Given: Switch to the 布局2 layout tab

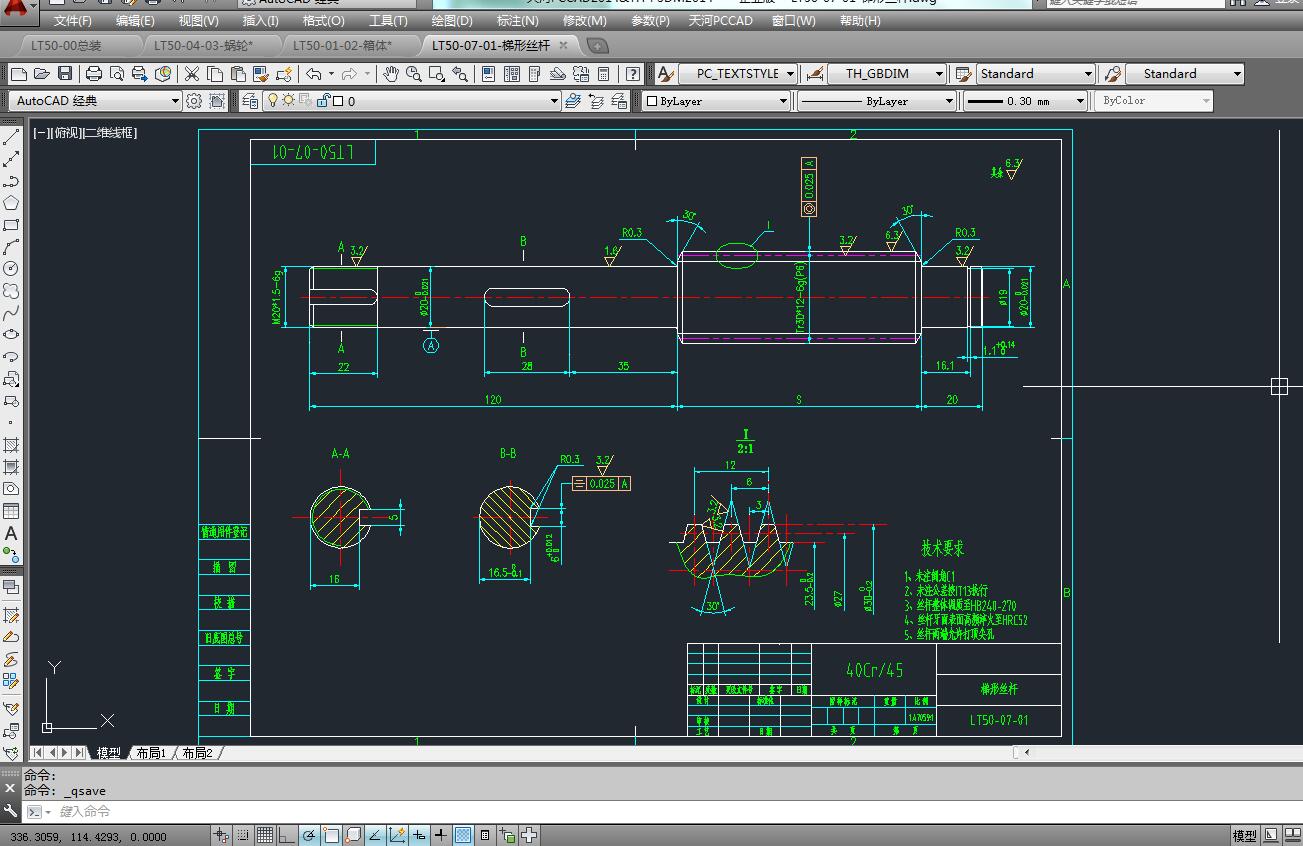Looking at the screenshot, I should pos(197,753).
